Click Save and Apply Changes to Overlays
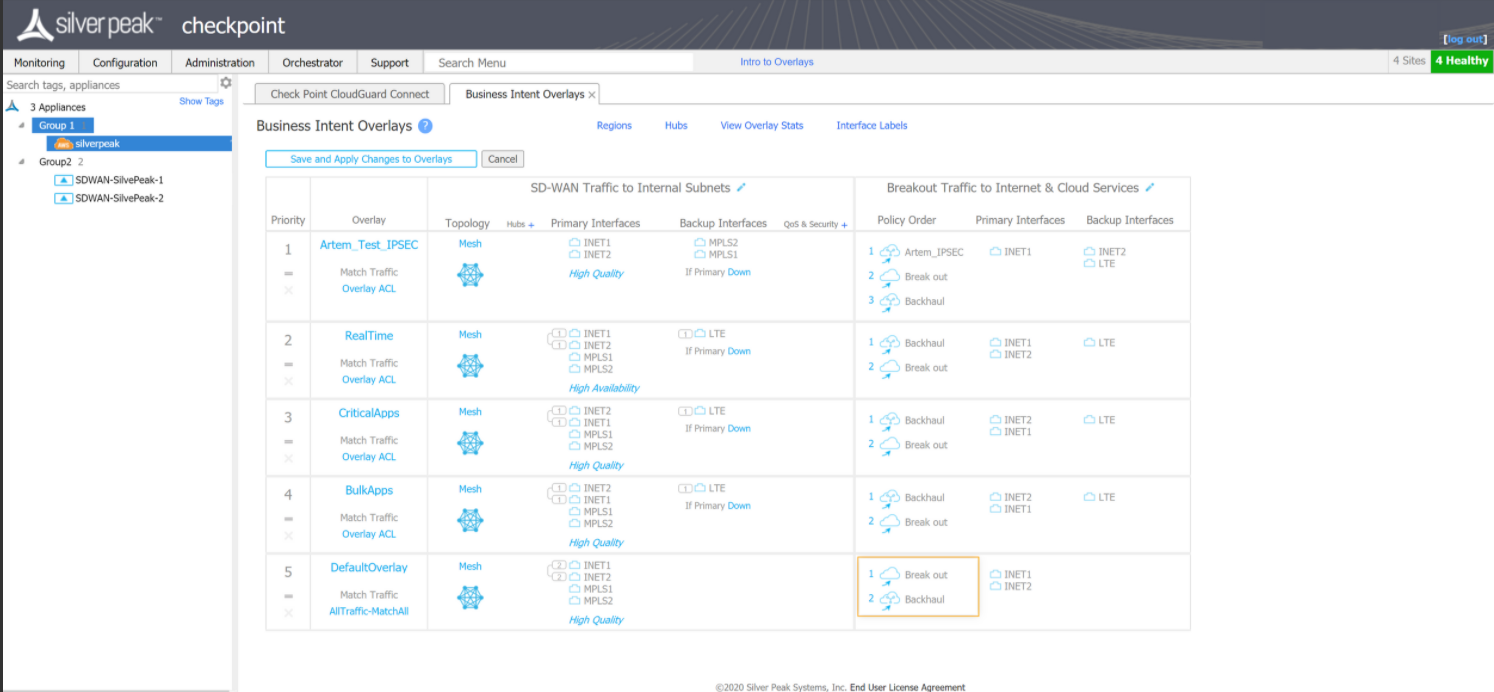 click(371, 159)
